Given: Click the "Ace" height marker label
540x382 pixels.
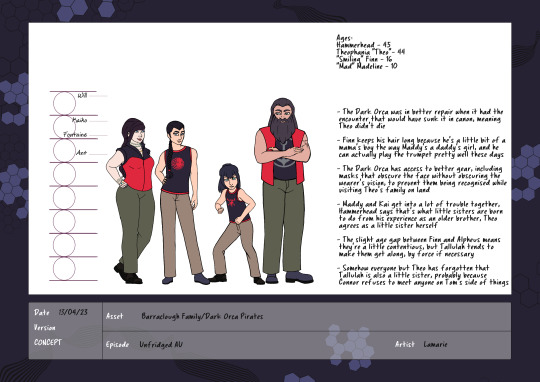Looking at the screenshot, I should pos(81,152).
